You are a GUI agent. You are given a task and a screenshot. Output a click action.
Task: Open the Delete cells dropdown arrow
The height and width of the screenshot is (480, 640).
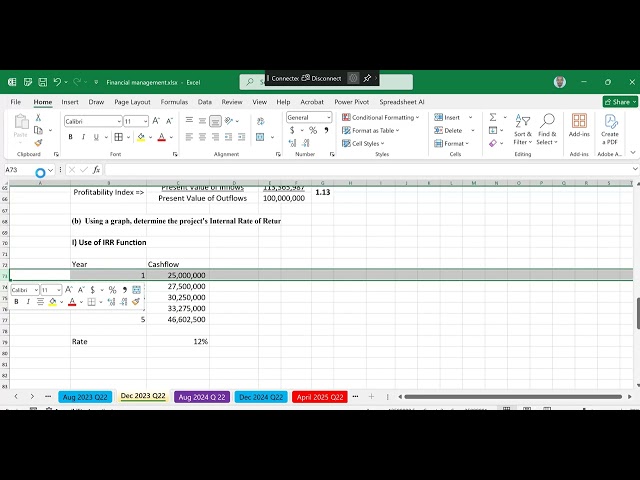[473, 131]
